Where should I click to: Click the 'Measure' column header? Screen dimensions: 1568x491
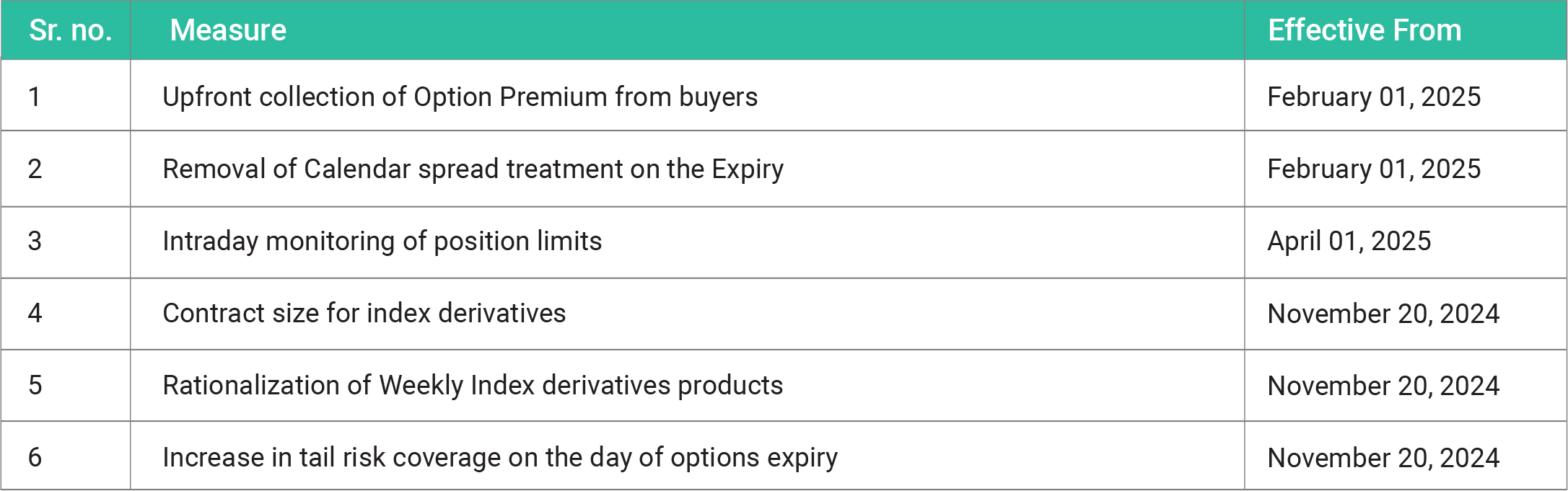coord(228,30)
